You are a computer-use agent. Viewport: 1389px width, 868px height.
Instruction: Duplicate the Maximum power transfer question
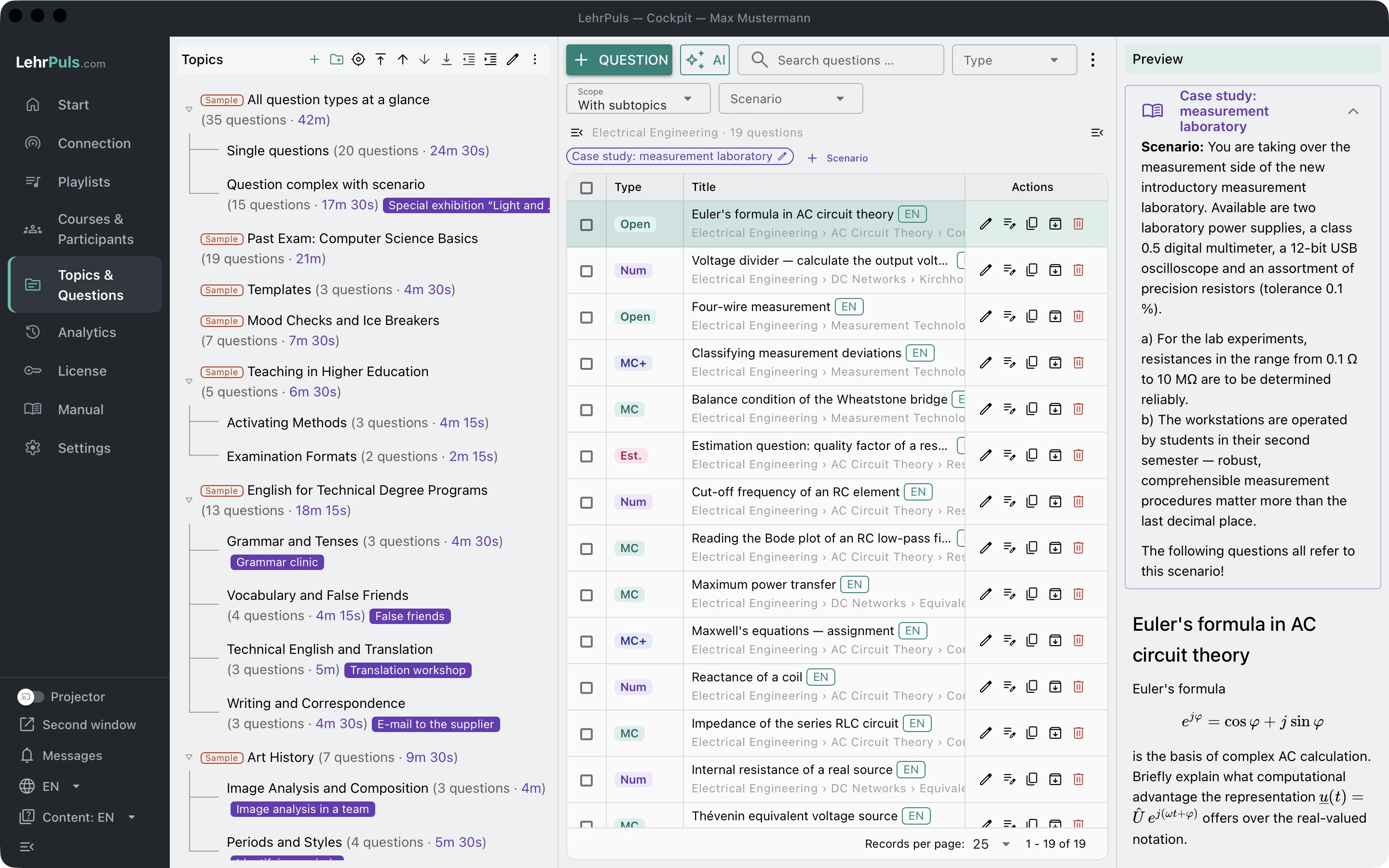point(1032,594)
